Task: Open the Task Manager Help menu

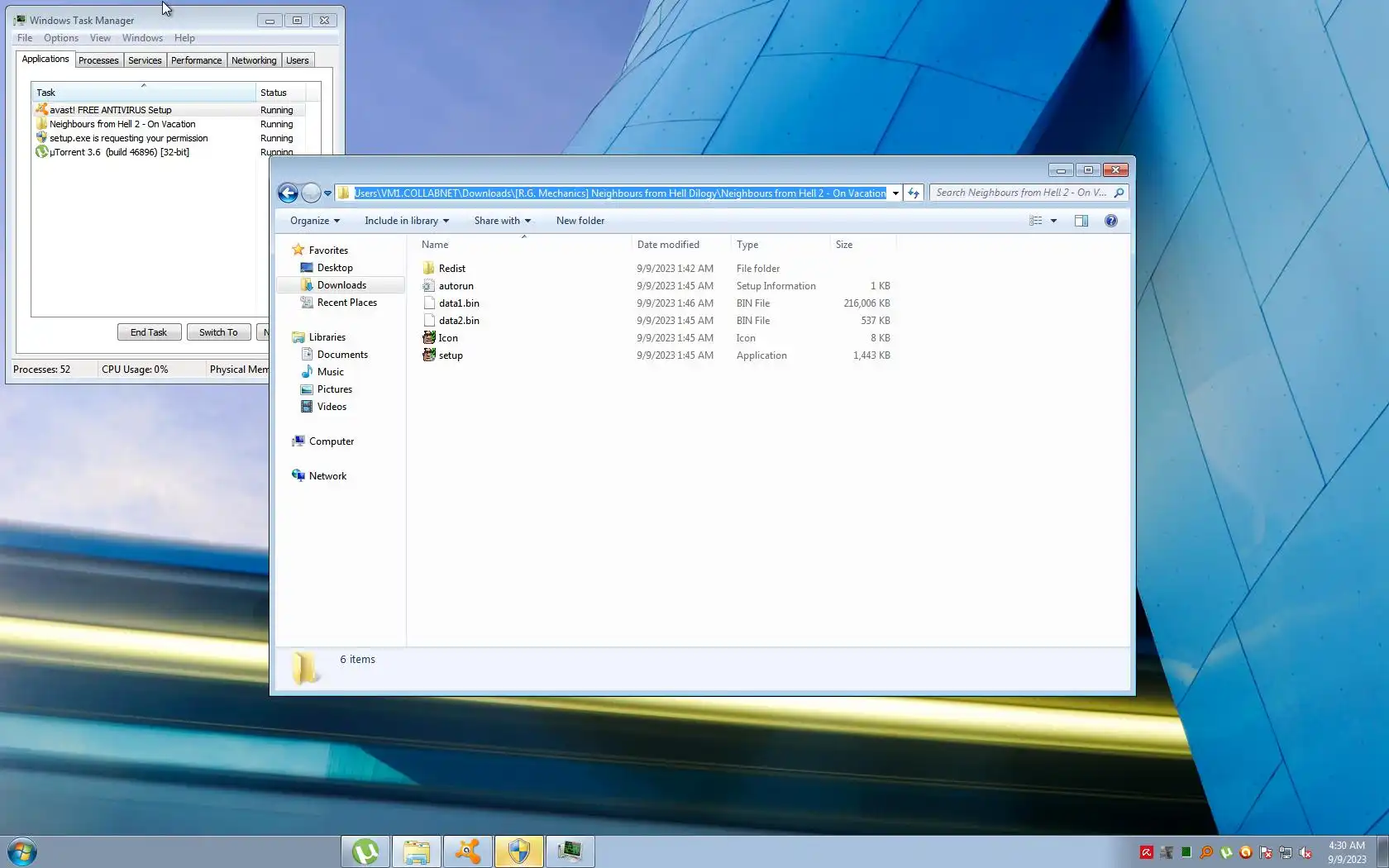Action: [x=184, y=38]
